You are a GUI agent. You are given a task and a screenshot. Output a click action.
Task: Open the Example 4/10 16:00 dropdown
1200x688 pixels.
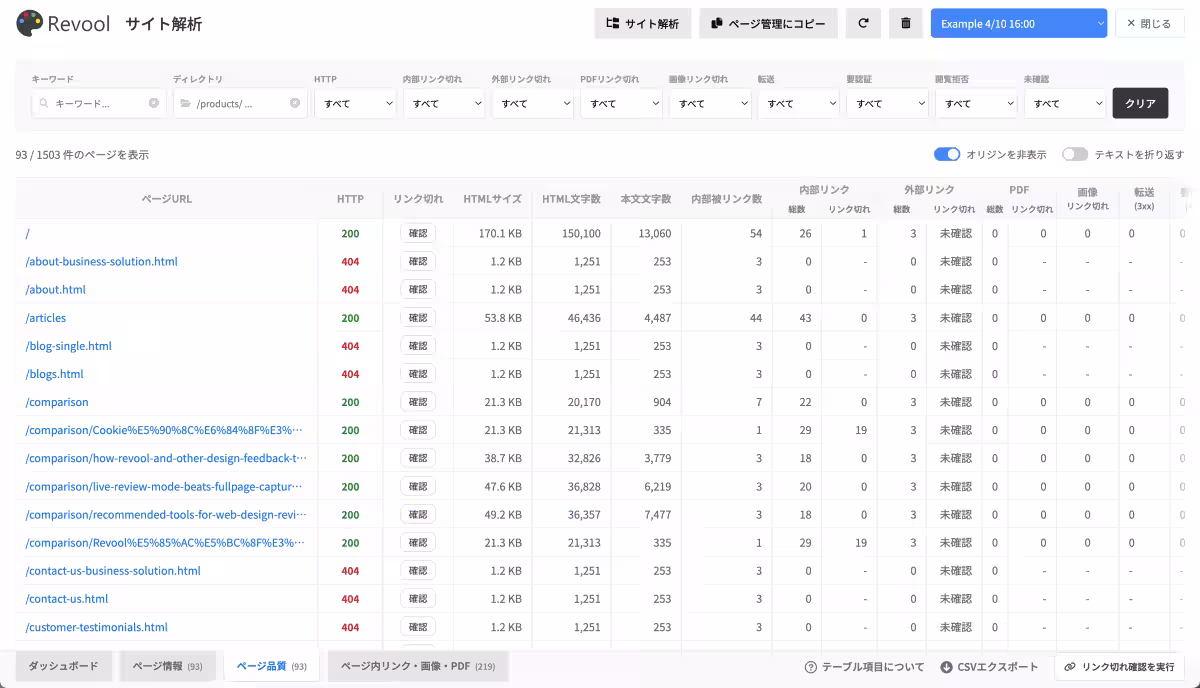1019,23
